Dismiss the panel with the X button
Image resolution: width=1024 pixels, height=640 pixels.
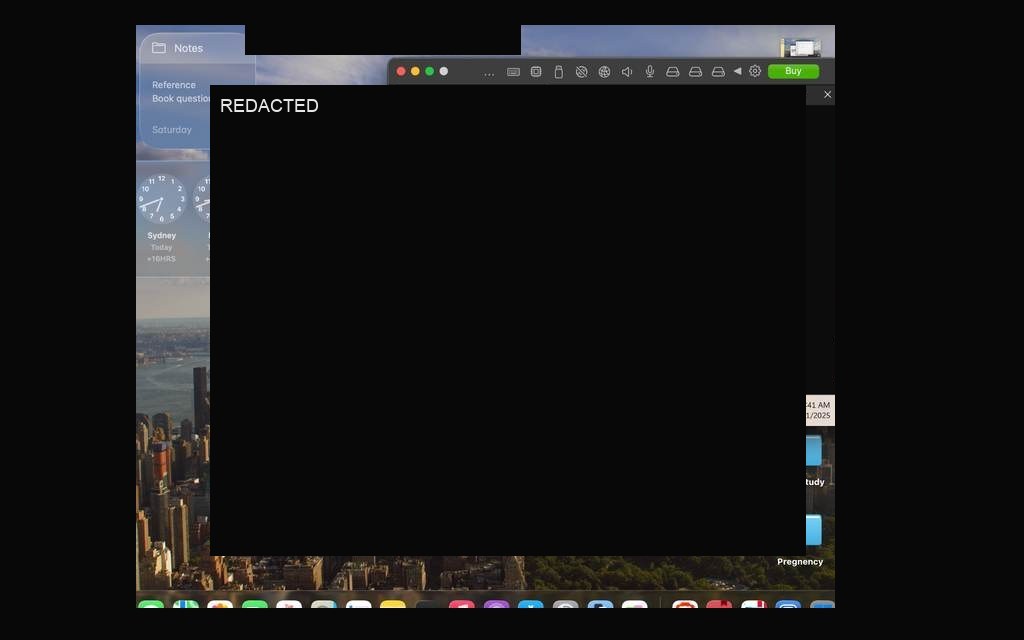[x=827, y=95]
